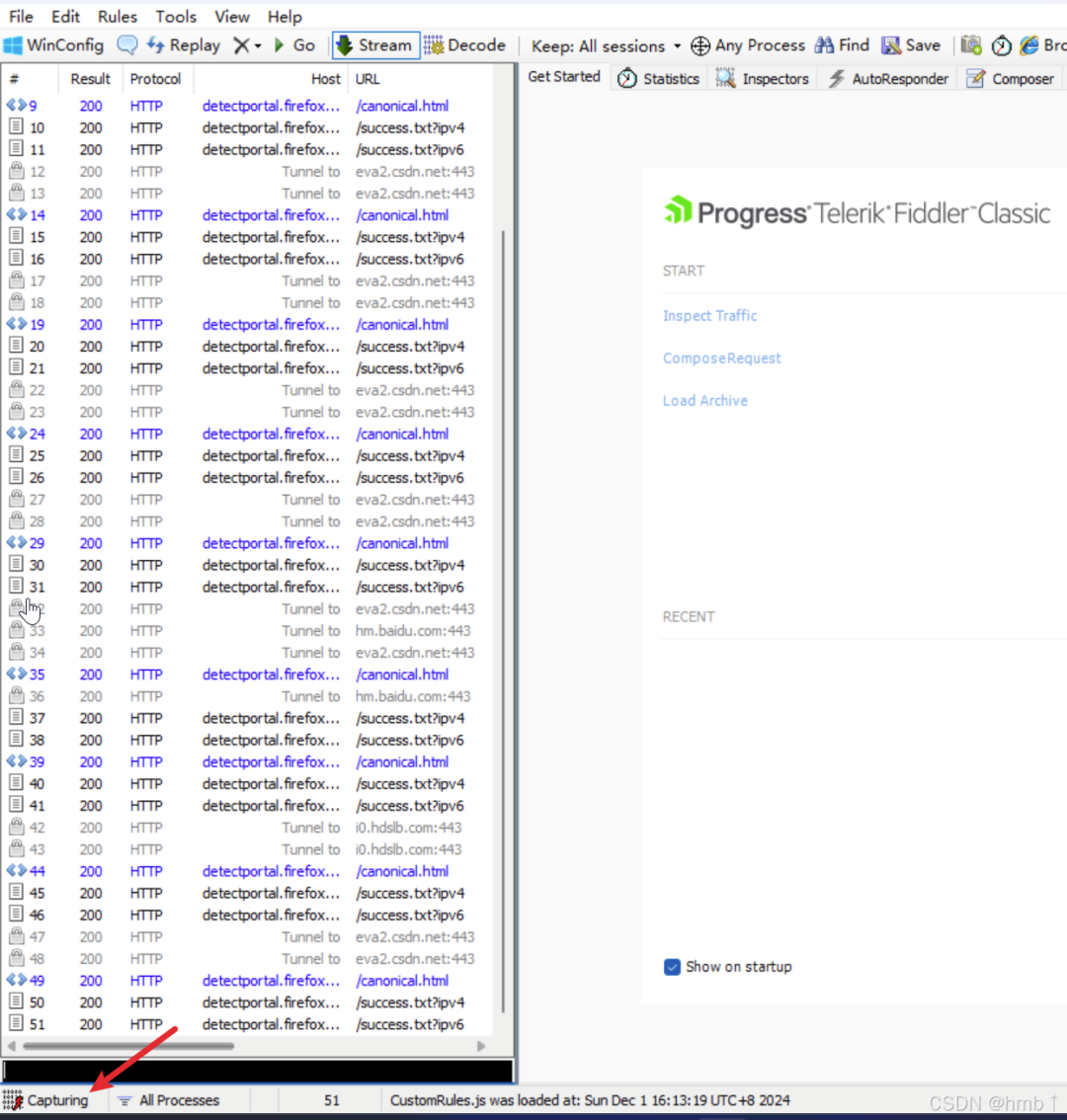
Task: Click Inspect Traffic link
Action: coord(709,316)
